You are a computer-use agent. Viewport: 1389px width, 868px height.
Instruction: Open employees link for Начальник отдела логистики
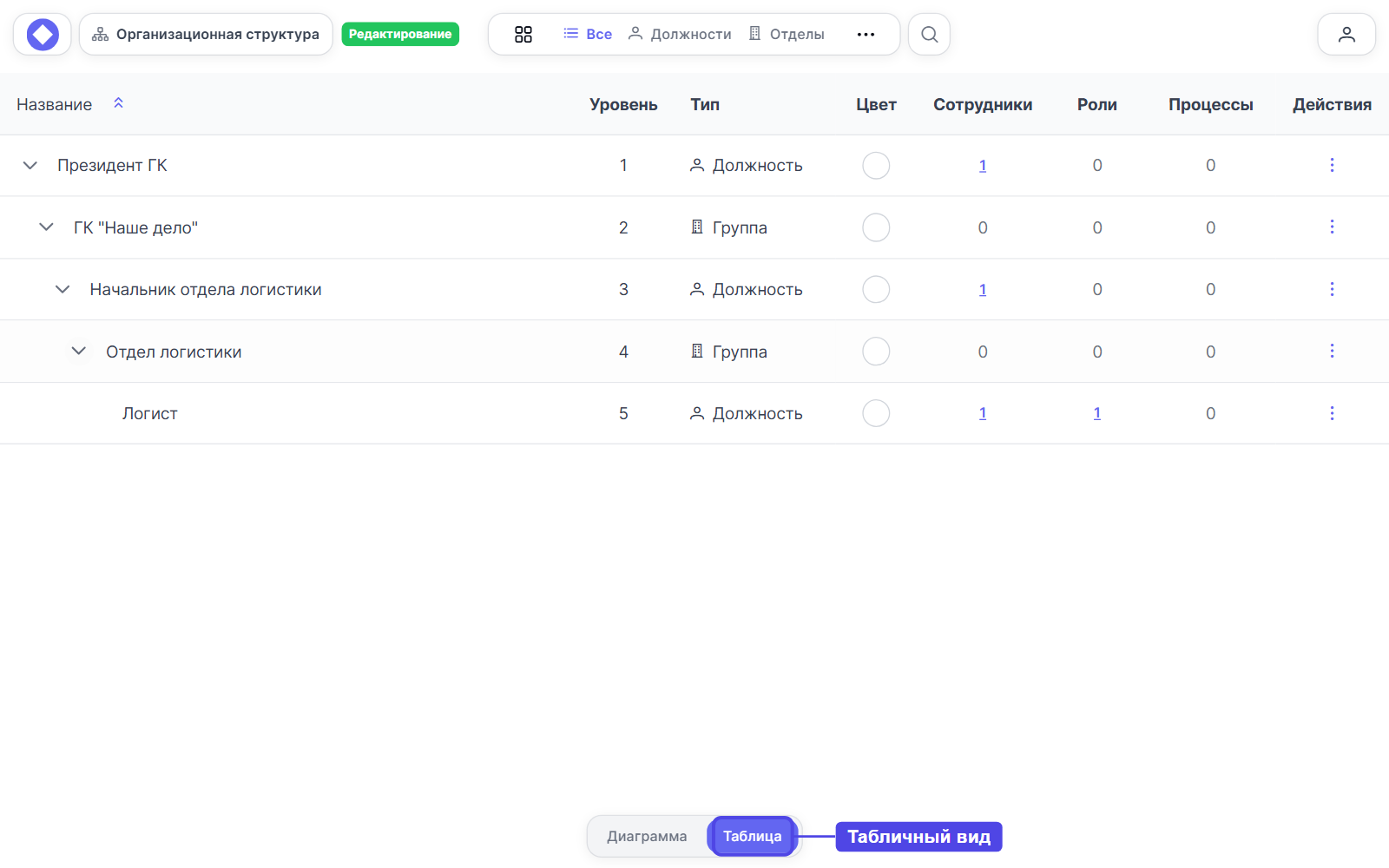983,289
